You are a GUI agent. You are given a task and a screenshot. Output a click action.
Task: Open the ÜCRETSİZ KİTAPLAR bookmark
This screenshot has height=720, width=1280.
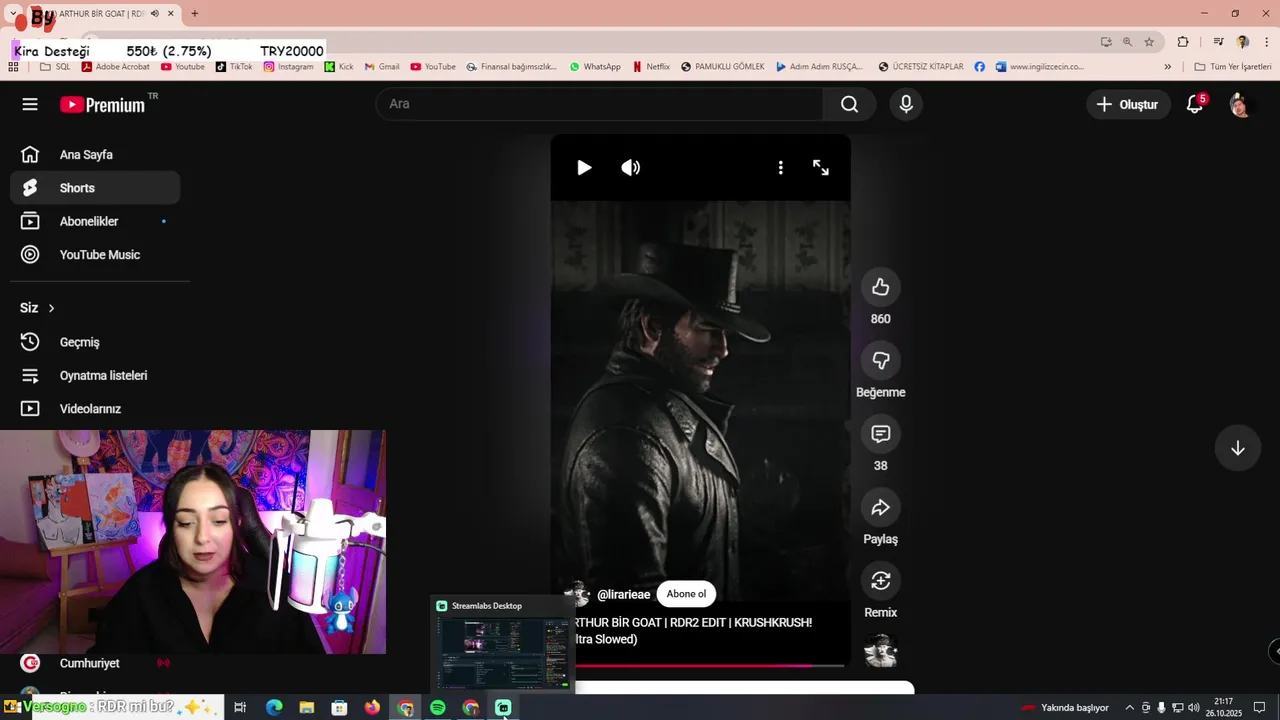(921, 67)
